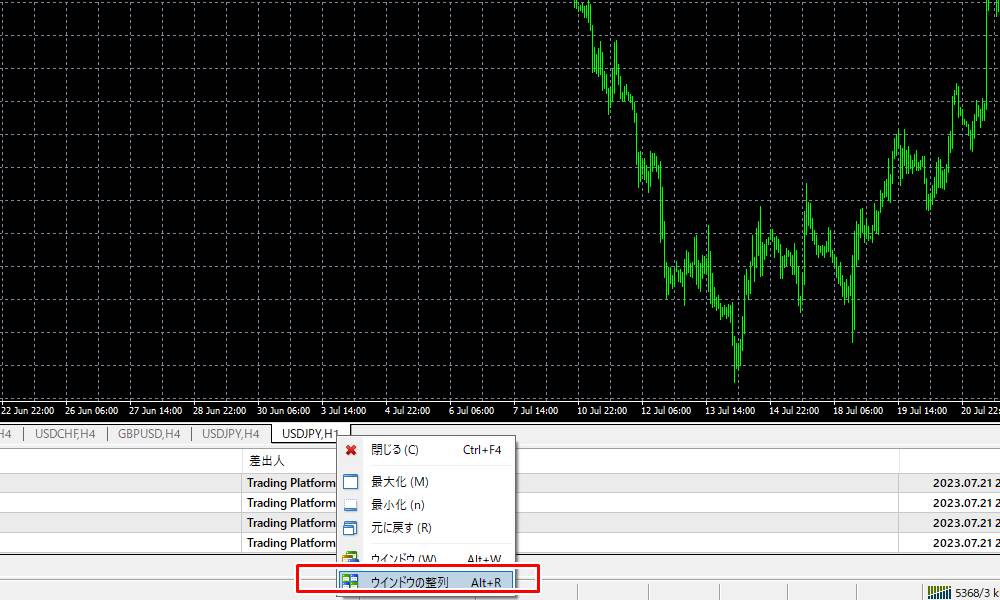Viewport: 1000px width, 600px height.
Task: Open the USDJPY,H4 chart tab
Action: tap(231, 434)
